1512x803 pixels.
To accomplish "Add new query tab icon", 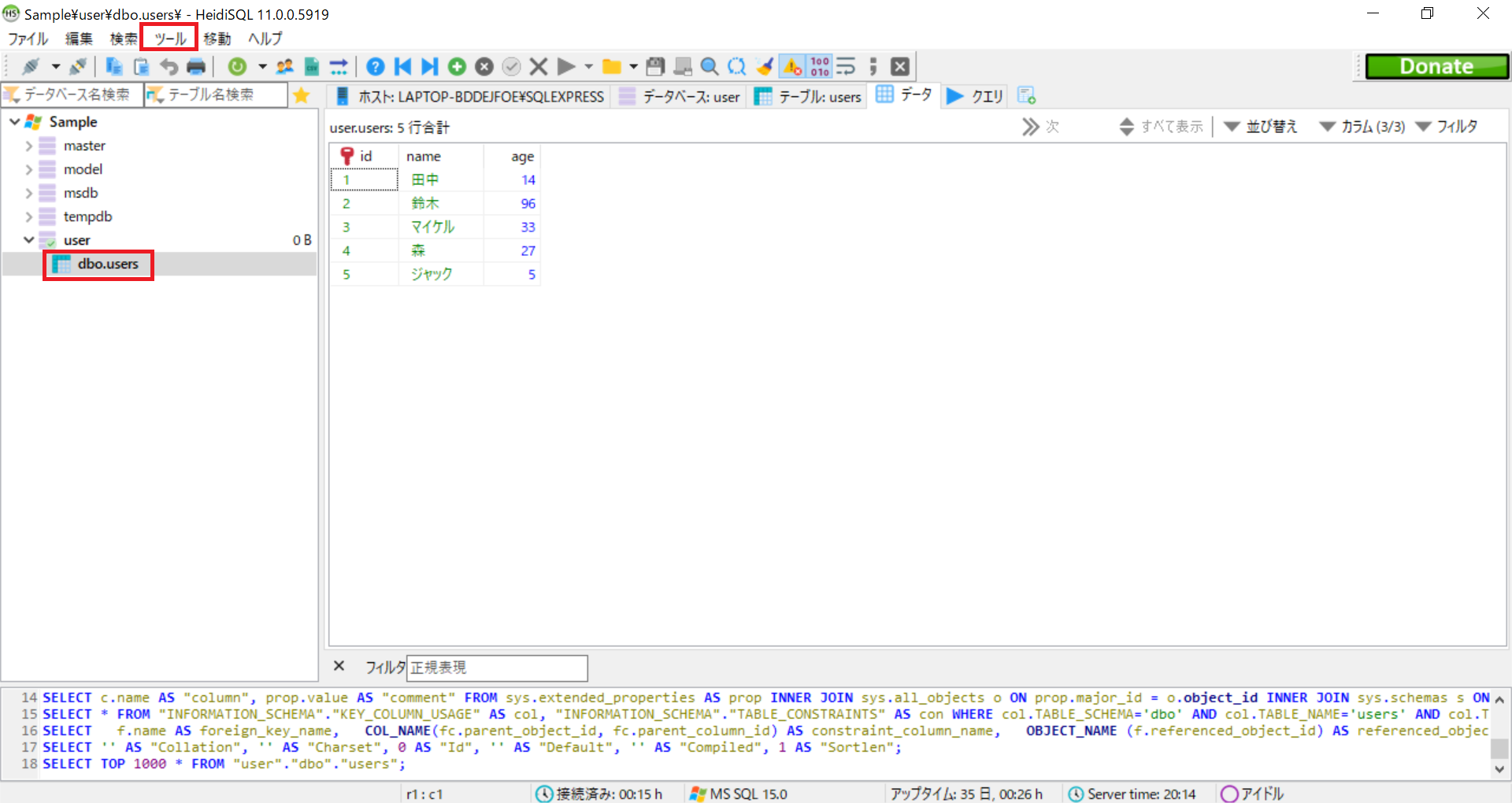I will 1026,96.
